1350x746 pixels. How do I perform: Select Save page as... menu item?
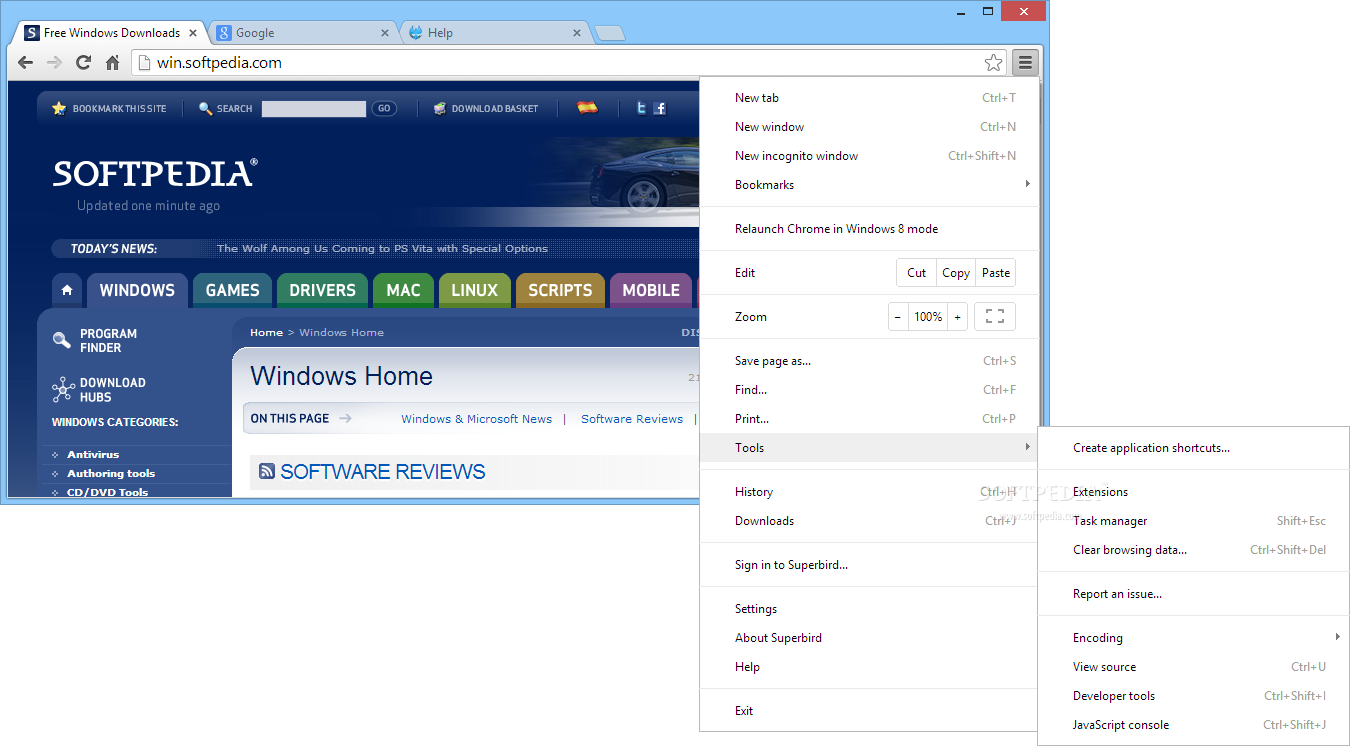(x=869, y=361)
